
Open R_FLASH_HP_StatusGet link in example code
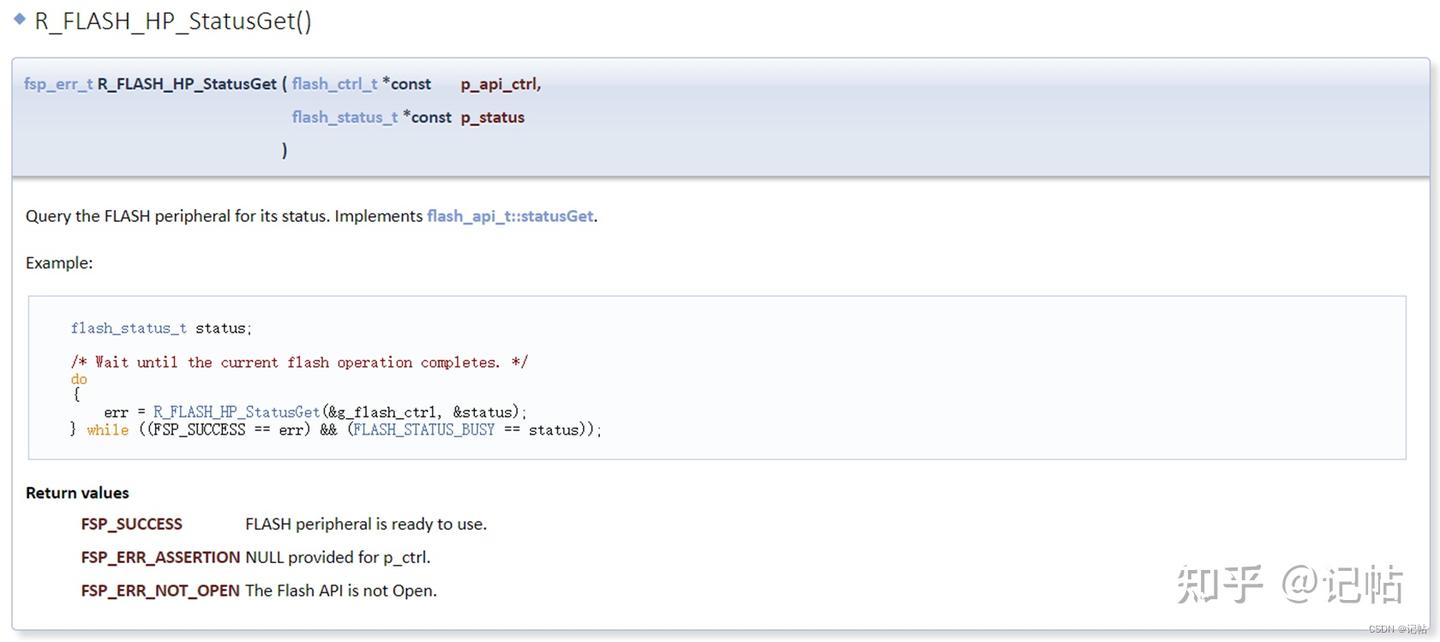pyautogui.click(x=236, y=412)
